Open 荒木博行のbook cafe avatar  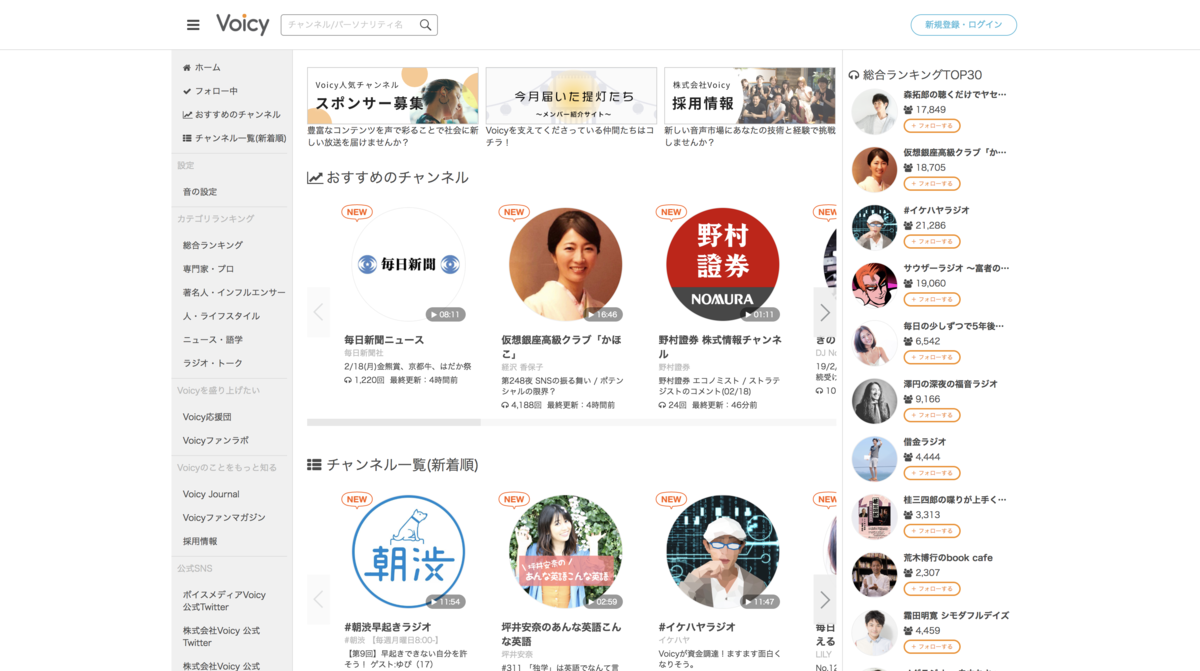[874, 575]
